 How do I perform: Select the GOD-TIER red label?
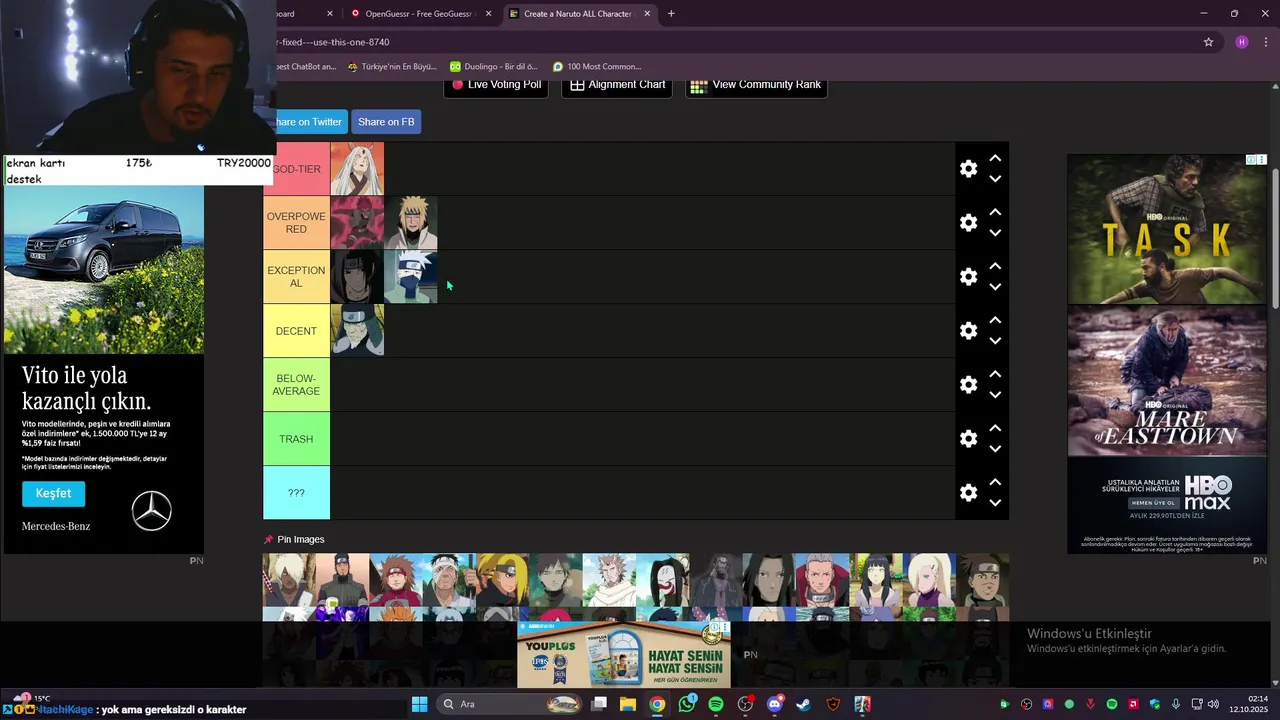click(296, 169)
